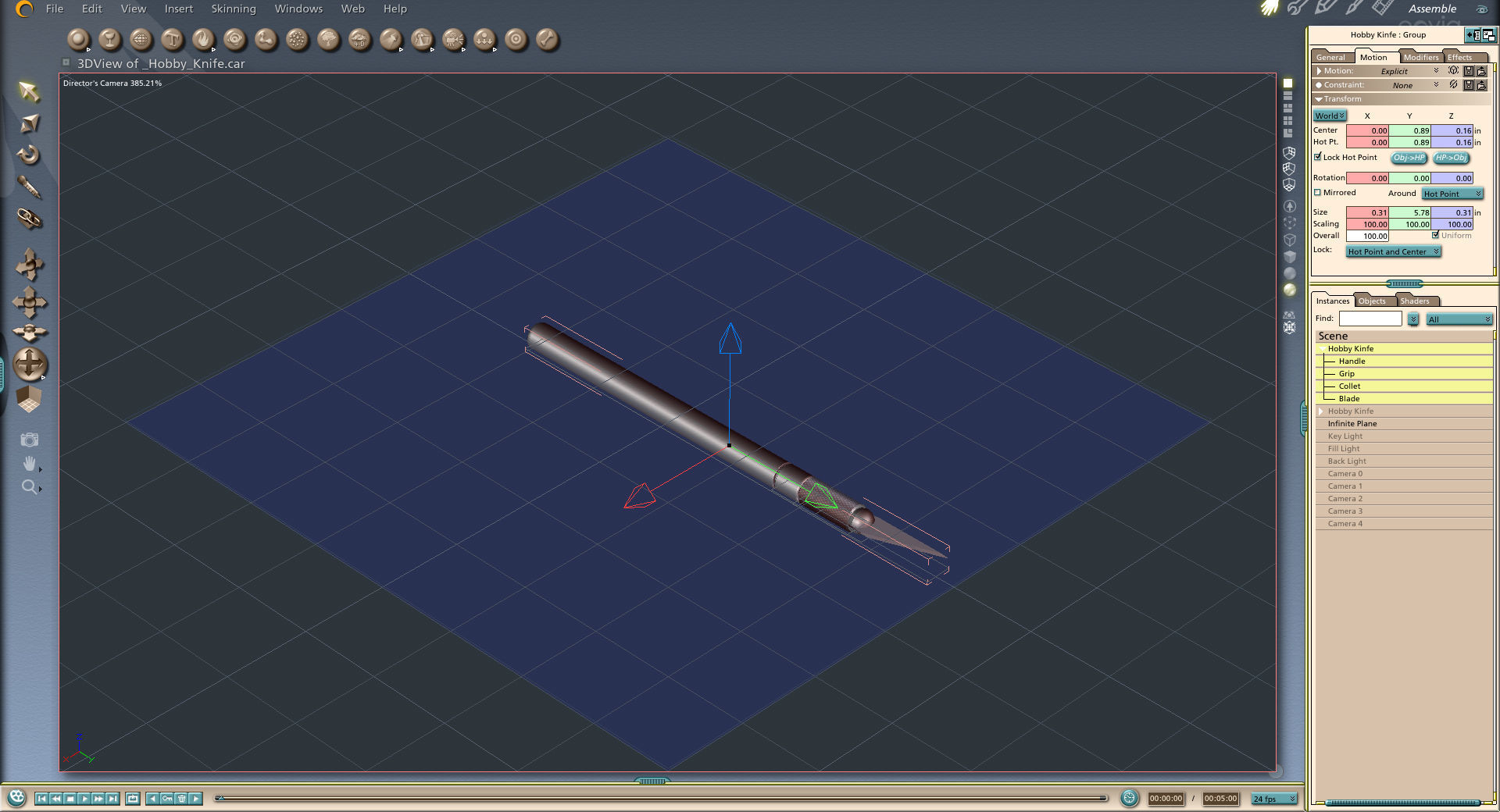This screenshot has height=812, width=1500.
Task: Click the timeline scrubber marker
Action: click(220, 798)
